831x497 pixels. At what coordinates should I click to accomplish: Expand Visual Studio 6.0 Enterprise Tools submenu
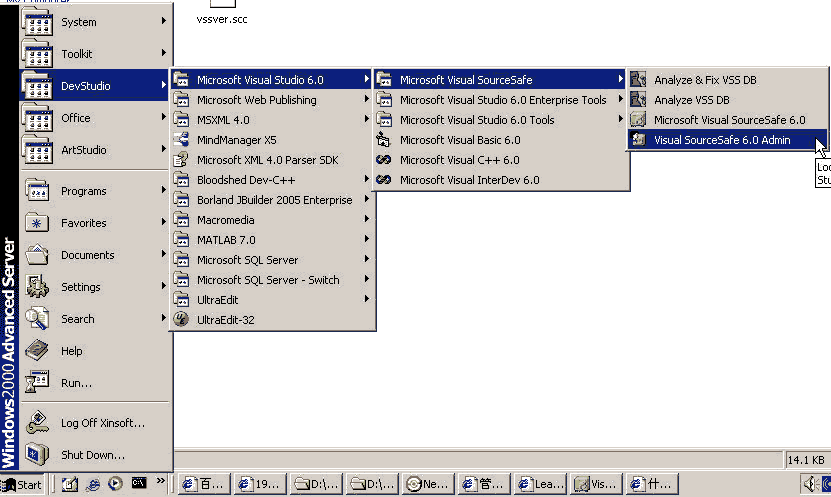(x=501, y=100)
